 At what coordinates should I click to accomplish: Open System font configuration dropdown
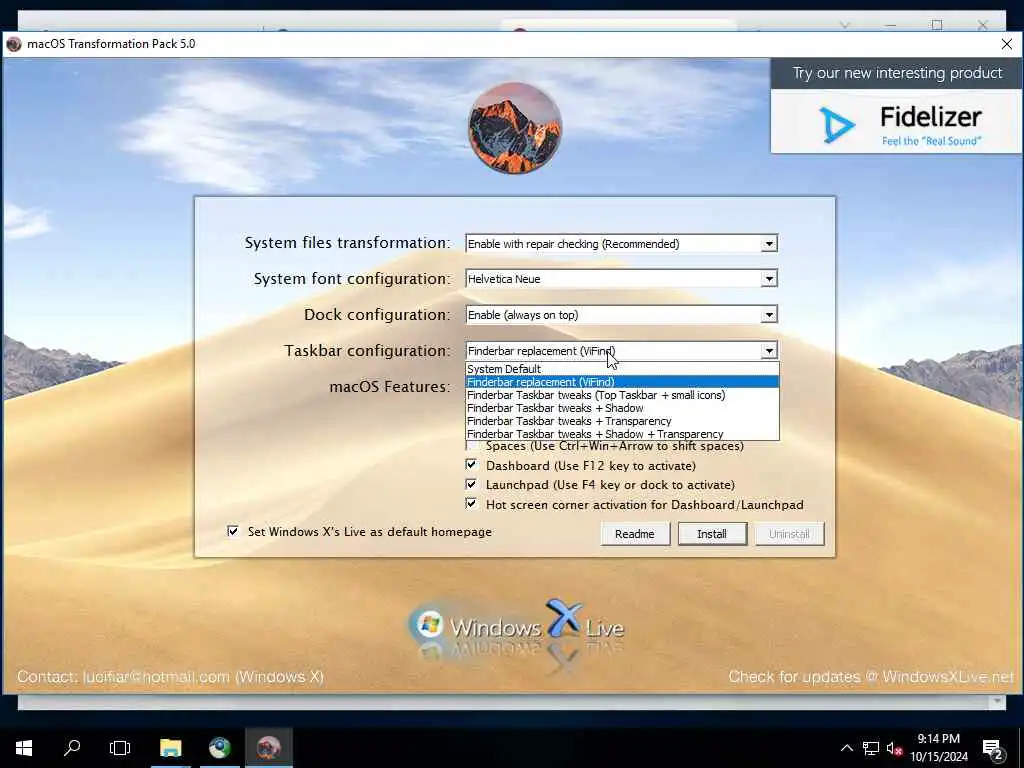[769, 279]
